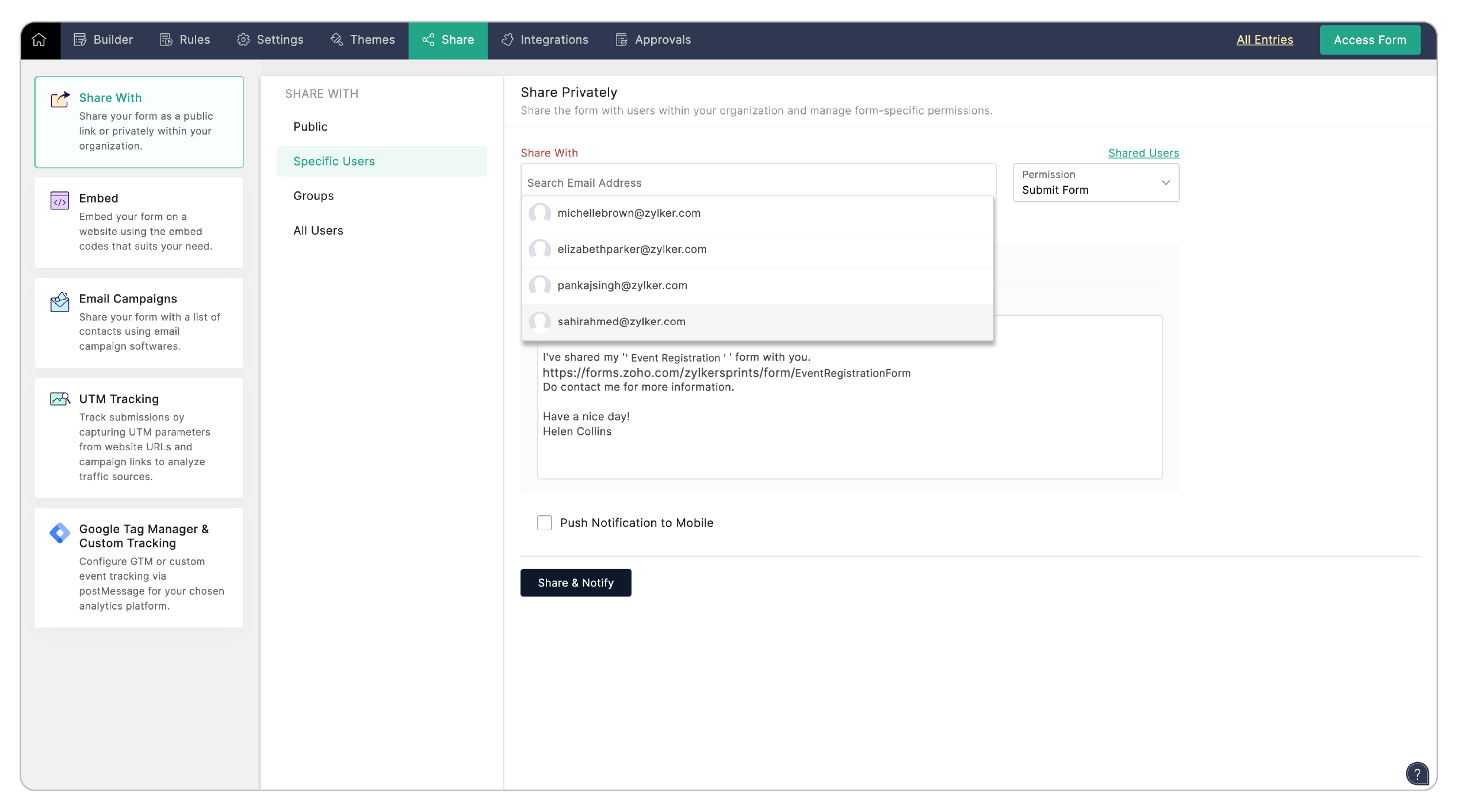Viewport: 1458px width, 812px height.
Task: Expand the Permission dropdown
Action: 1096,183
